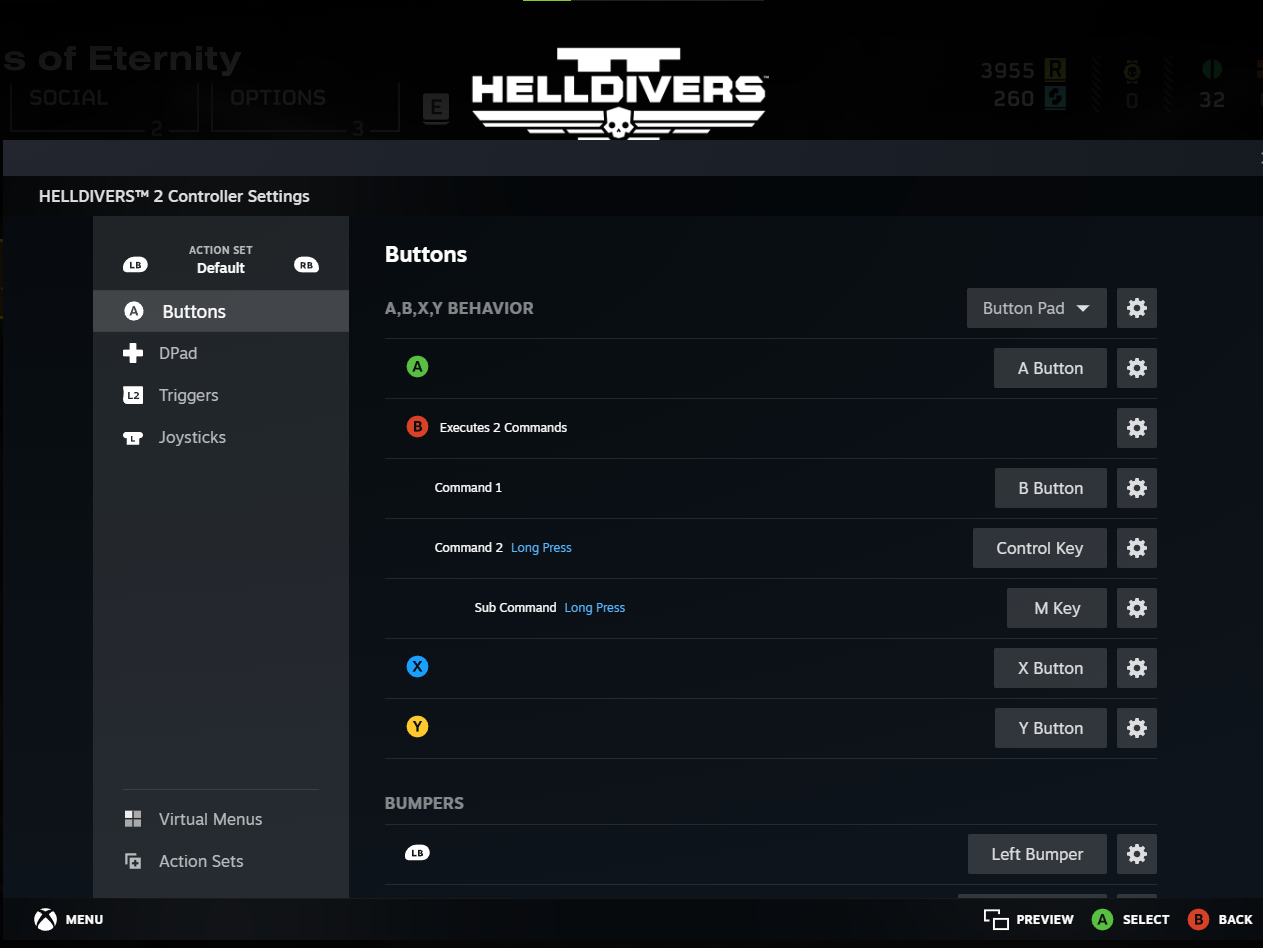Screen dimensions: 1263x948
Task: Click the BUMPERS section heading
Action: pyautogui.click(x=424, y=803)
